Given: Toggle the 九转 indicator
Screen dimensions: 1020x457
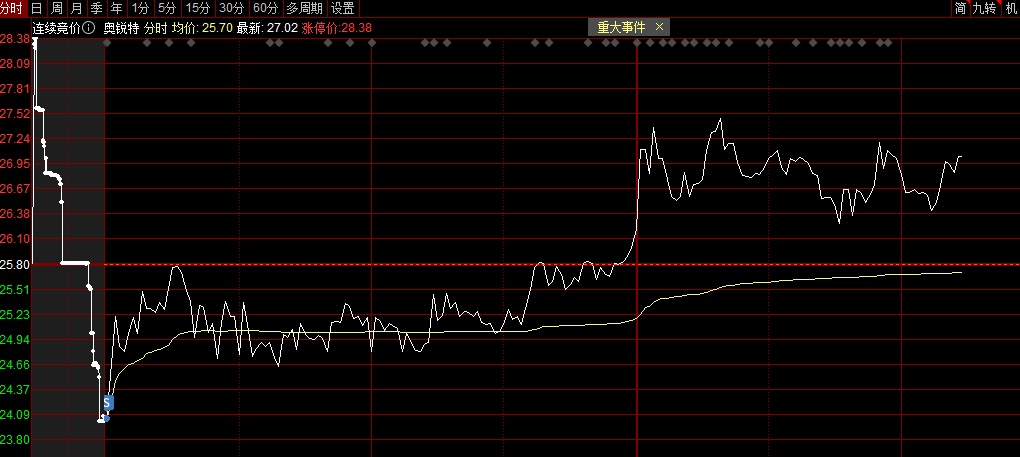Looking at the screenshot, I should coord(984,8).
